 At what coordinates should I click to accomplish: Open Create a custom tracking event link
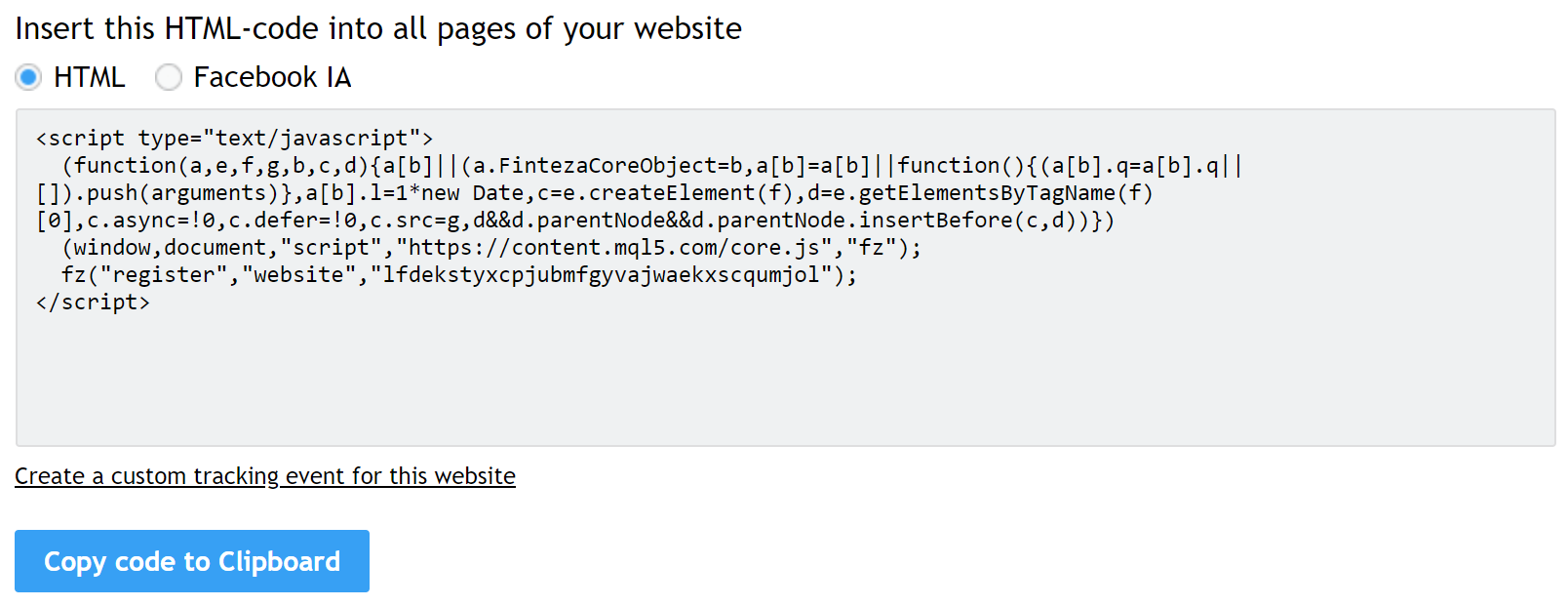pos(264,476)
